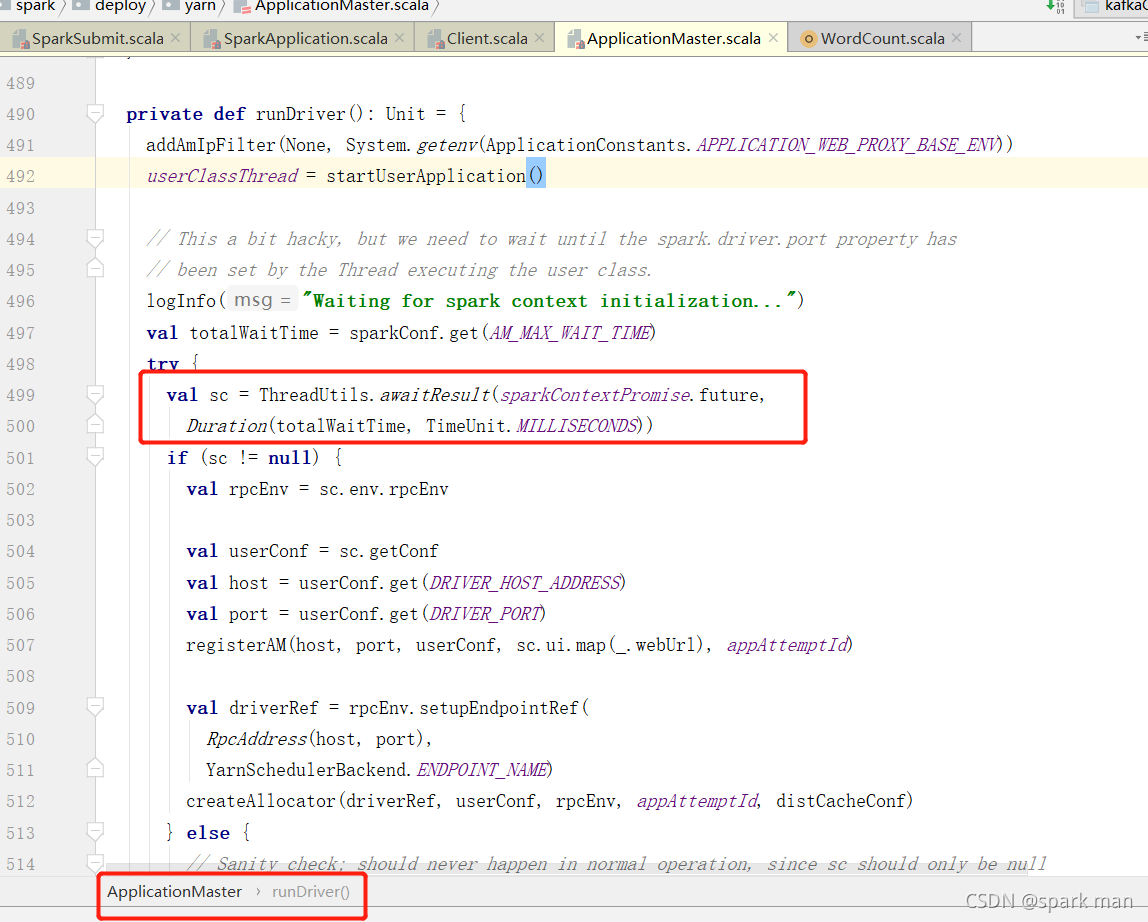Click the runDriver method name in declaration
This screenshot has width=1148, height=922.
coord(300,114)
